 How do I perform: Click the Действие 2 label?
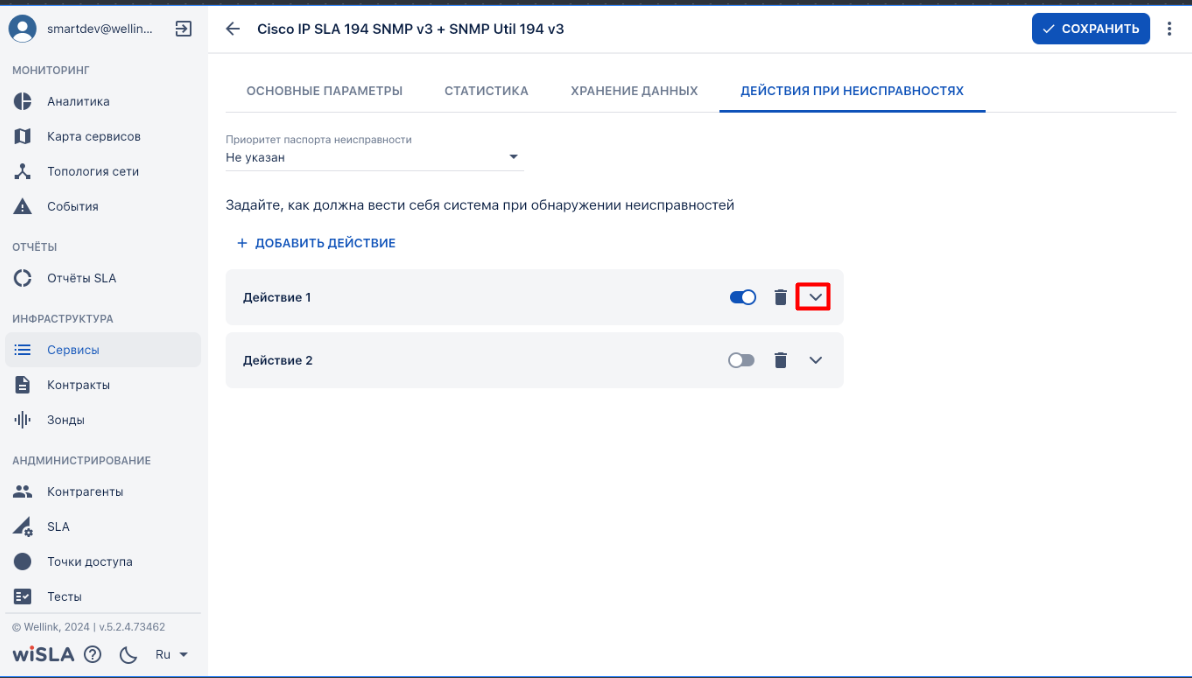point(277,360)
